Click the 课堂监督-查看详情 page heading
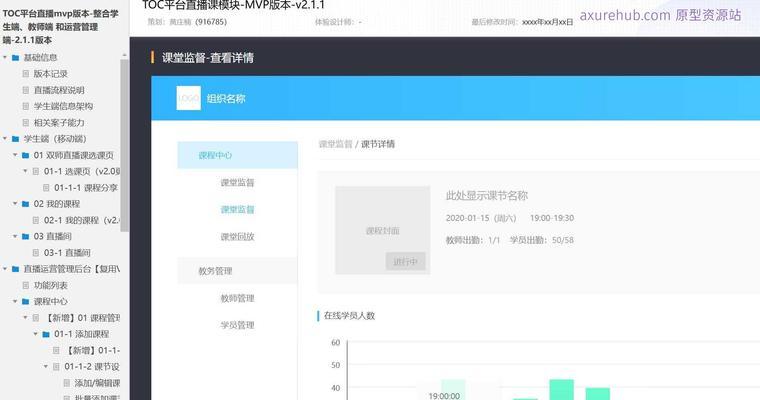The height and width of the screenshot is (400, 760). click(x=208, y=58)
